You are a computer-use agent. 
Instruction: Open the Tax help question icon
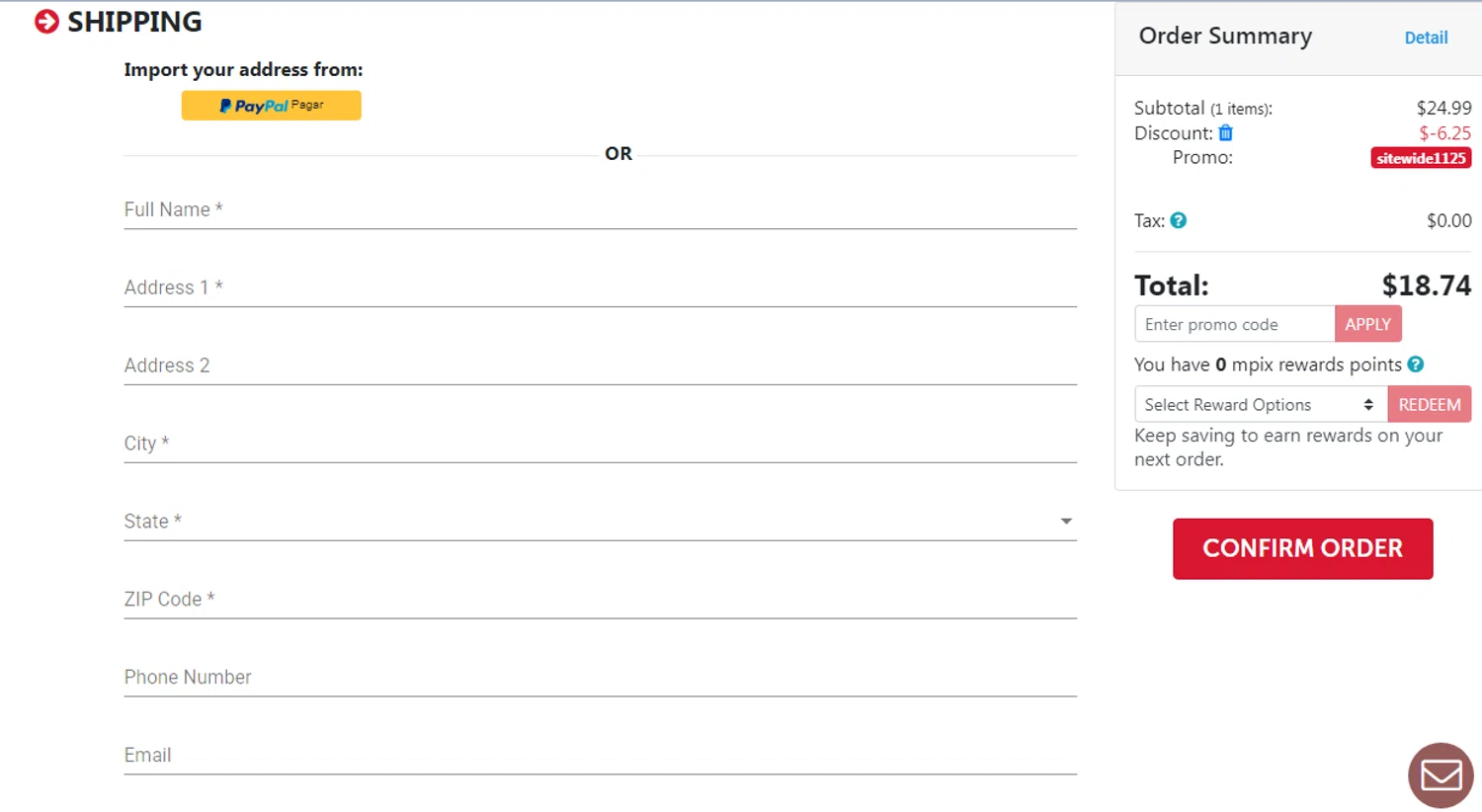click(x=1178, y=220)
